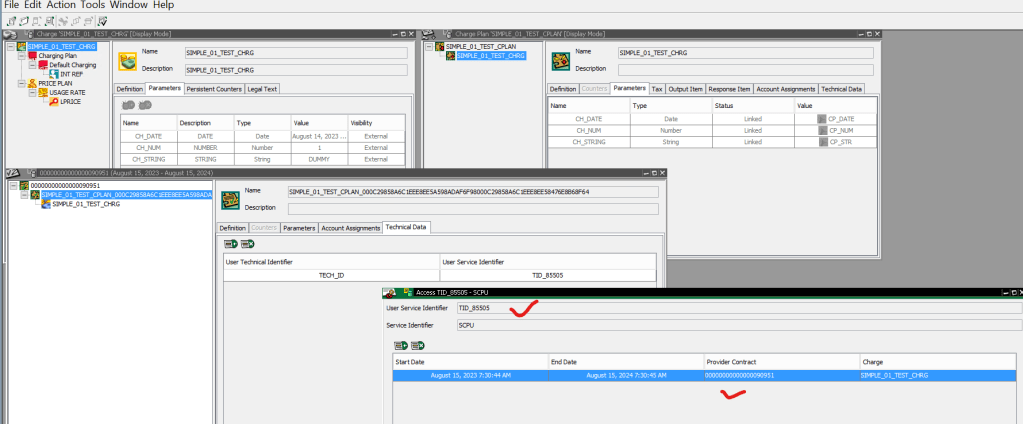Open the Action menu
Screen dimensions: 1023x424
click(x=61, y=5)
